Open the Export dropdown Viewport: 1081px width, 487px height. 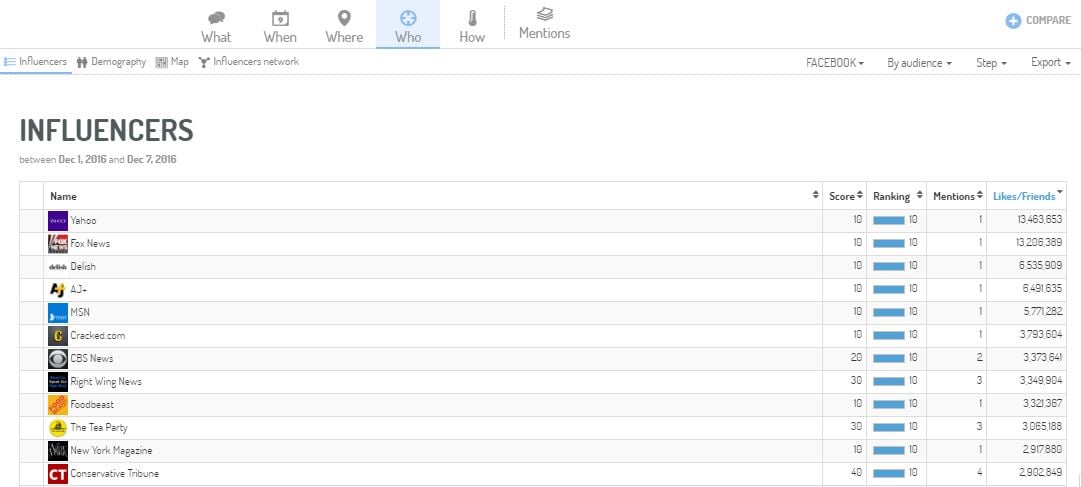click(1051, 63)
